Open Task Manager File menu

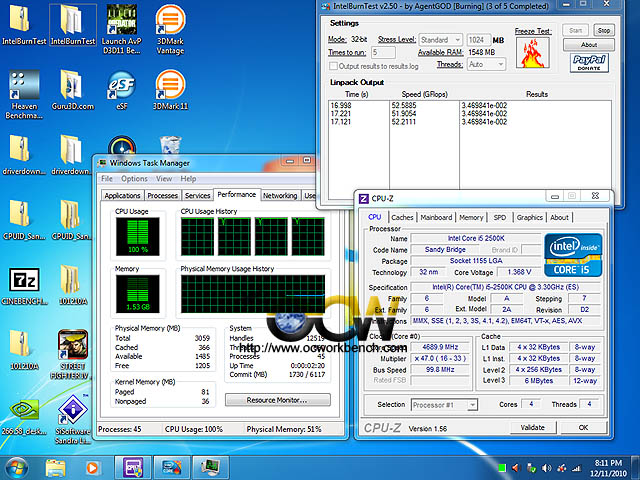coord(107,179)
